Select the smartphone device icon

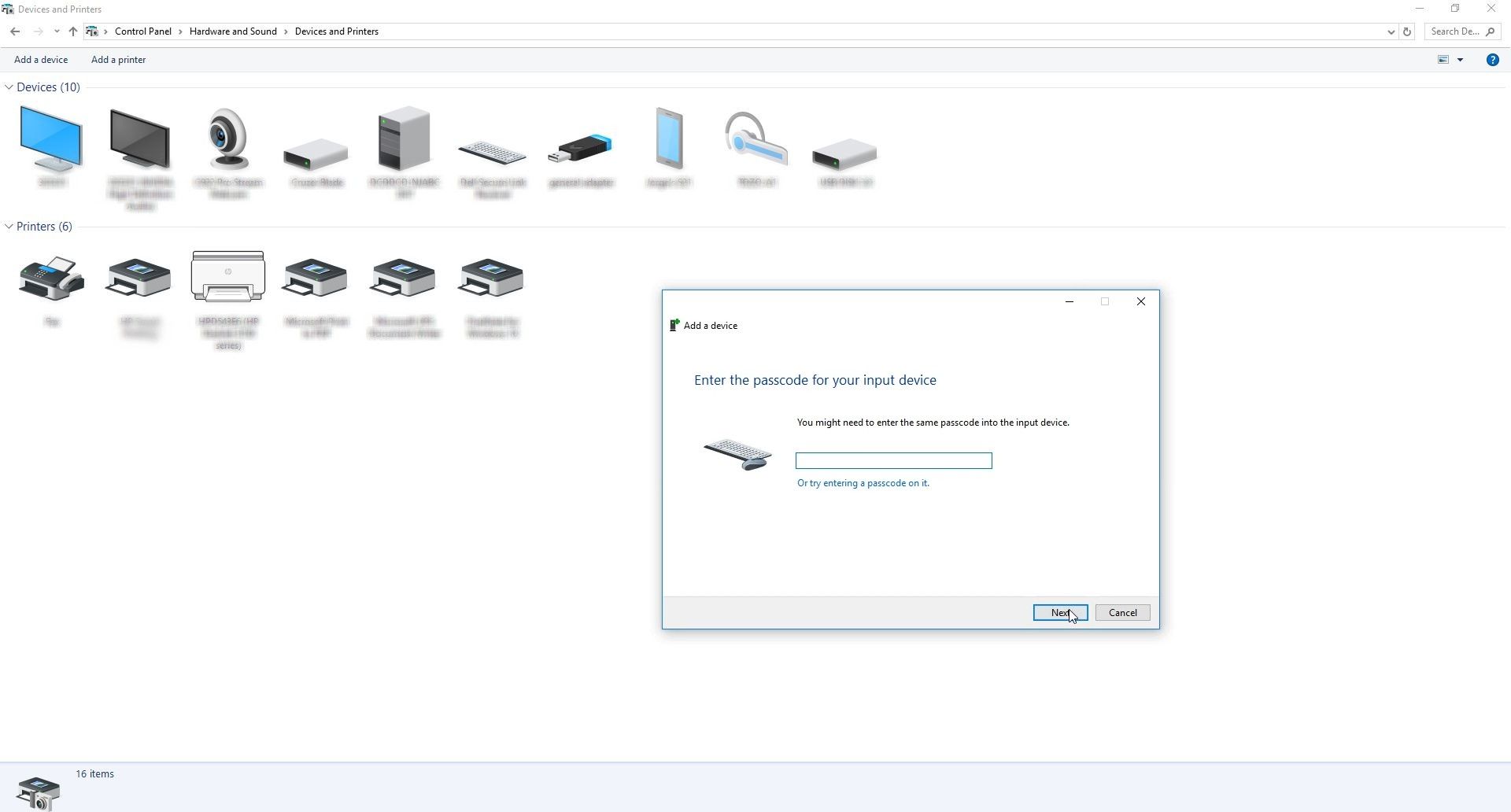(x=669, y=138)
